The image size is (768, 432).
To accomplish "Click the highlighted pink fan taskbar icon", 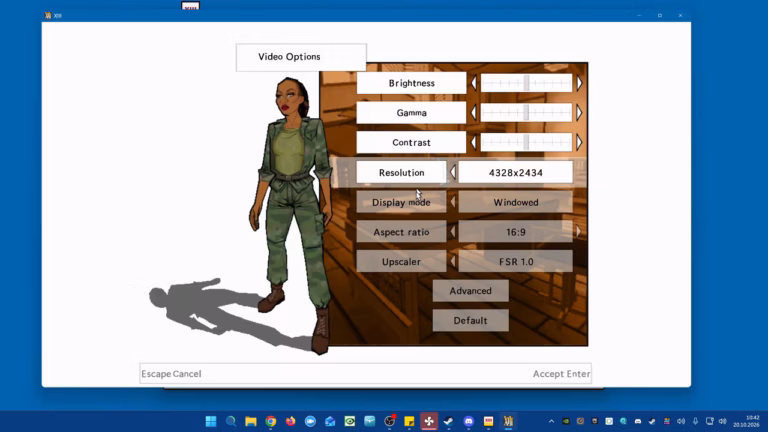I will click(429, 421).
